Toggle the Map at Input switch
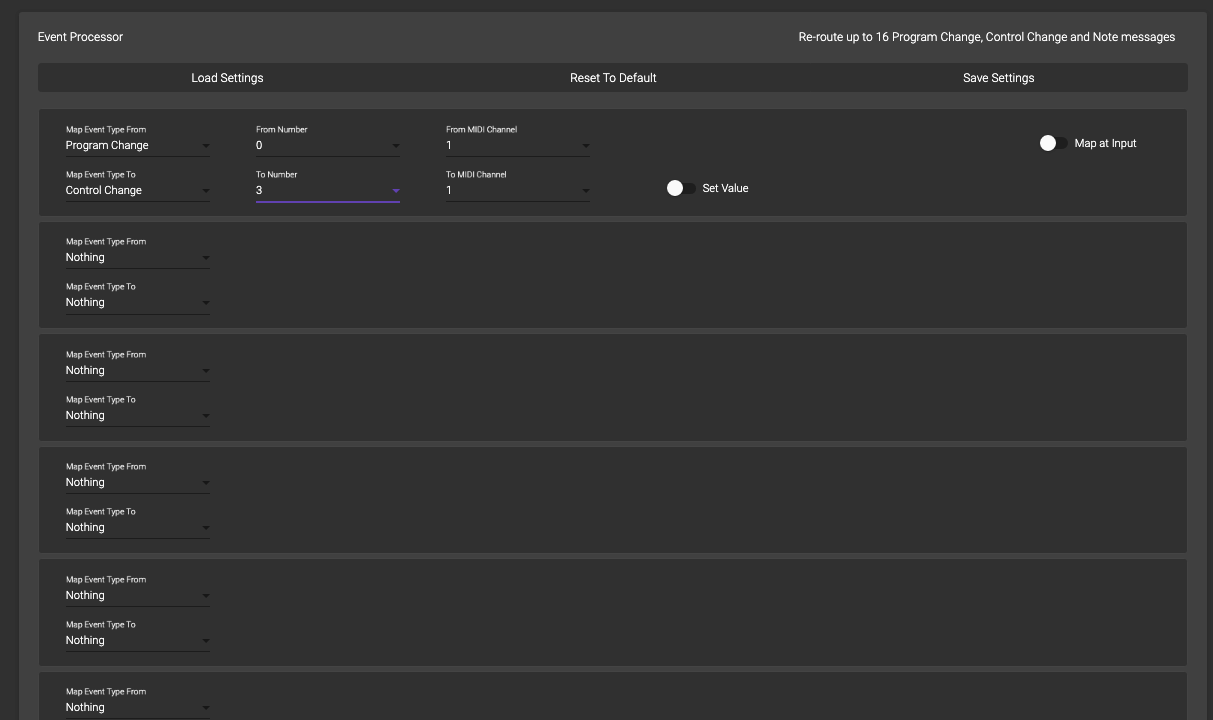1213x720 pixels. (x=1048, y=143)
